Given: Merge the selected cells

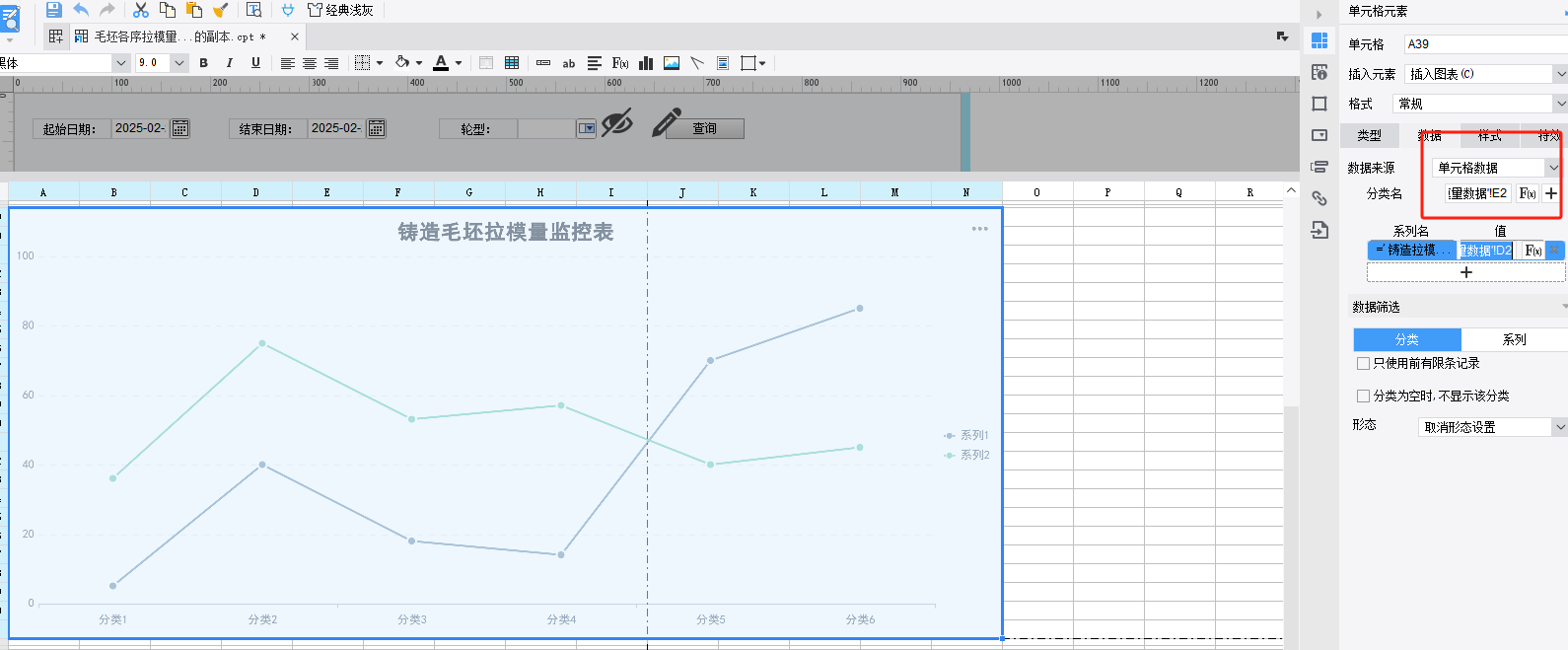Looking at the screenshot, I should click(x=486, y=63).
